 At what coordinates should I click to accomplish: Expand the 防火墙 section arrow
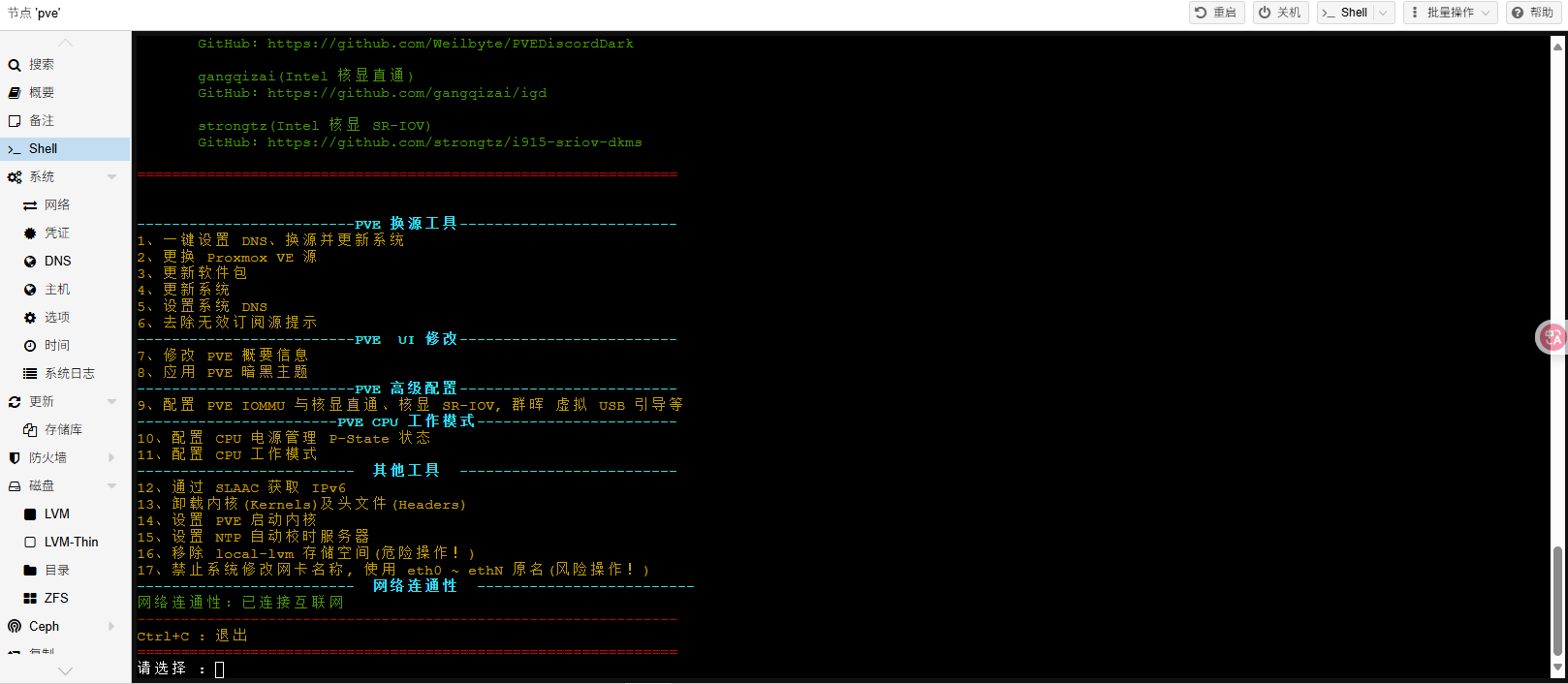[x=111, y=458]
